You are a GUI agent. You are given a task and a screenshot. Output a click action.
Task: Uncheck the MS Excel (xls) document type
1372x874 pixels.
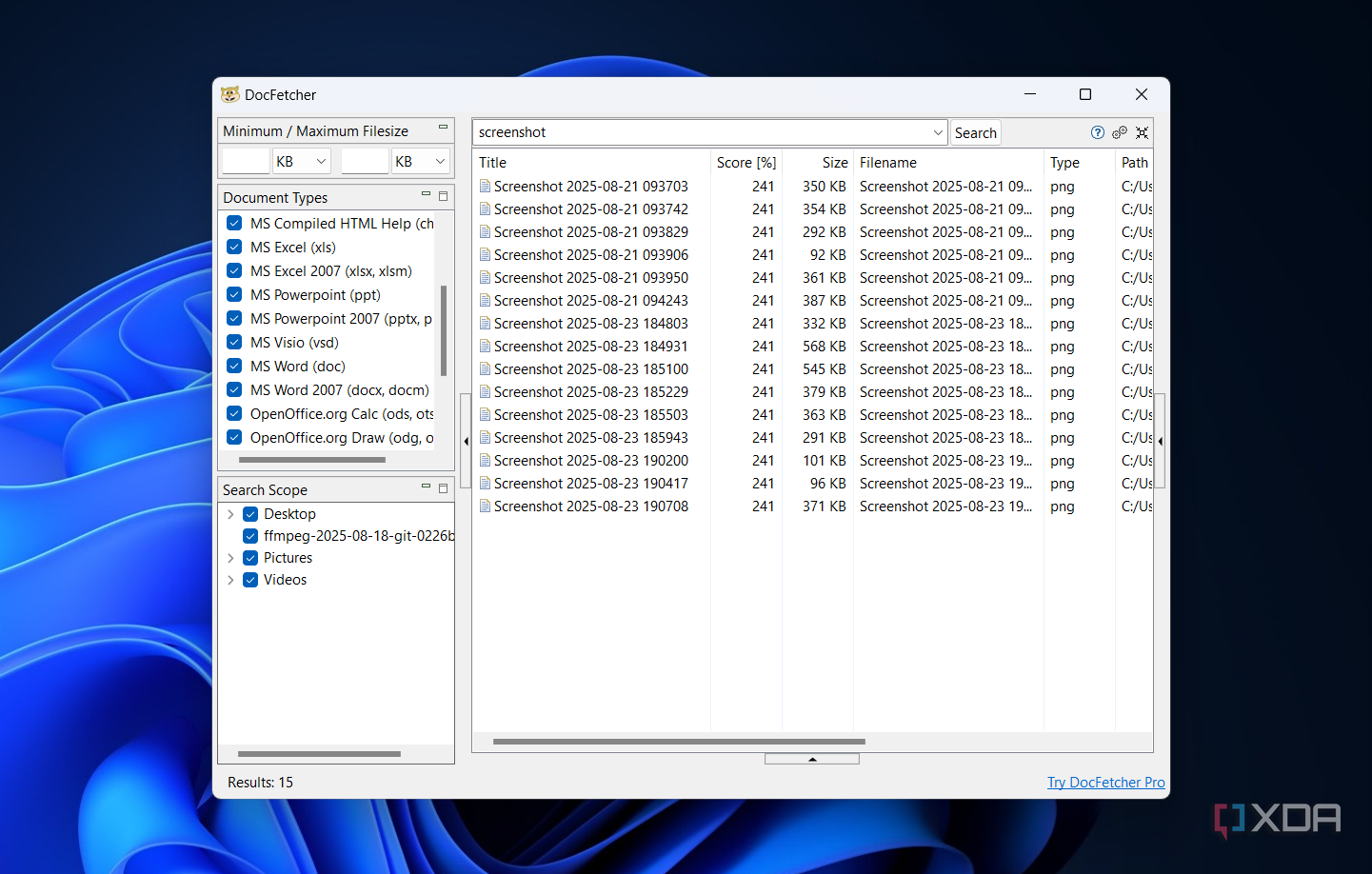tap(234, 247)
